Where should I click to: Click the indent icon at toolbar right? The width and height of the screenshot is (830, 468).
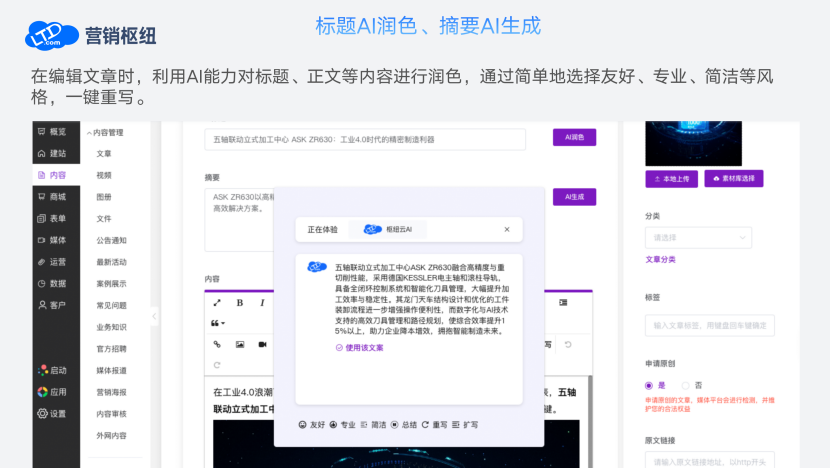(563, 302)
